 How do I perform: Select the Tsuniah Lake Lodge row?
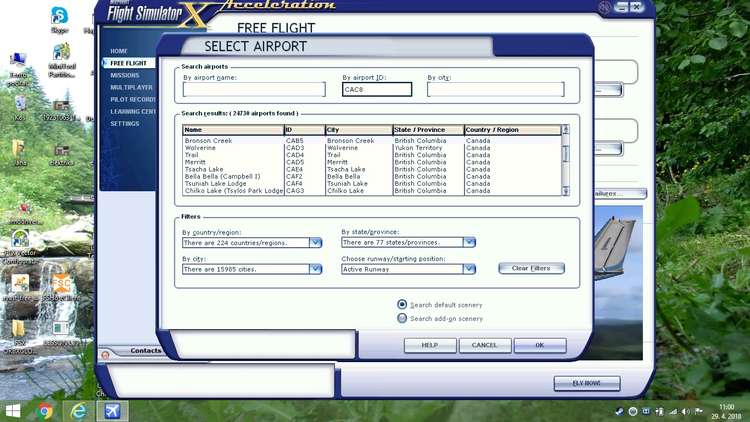tap(372, 183)
